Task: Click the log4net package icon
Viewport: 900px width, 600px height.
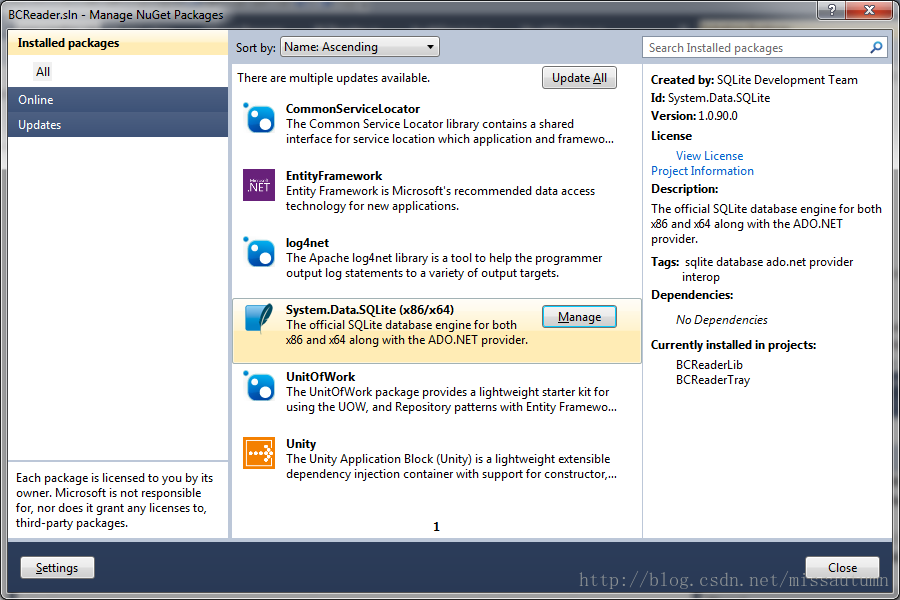Action: coord(259,253)
